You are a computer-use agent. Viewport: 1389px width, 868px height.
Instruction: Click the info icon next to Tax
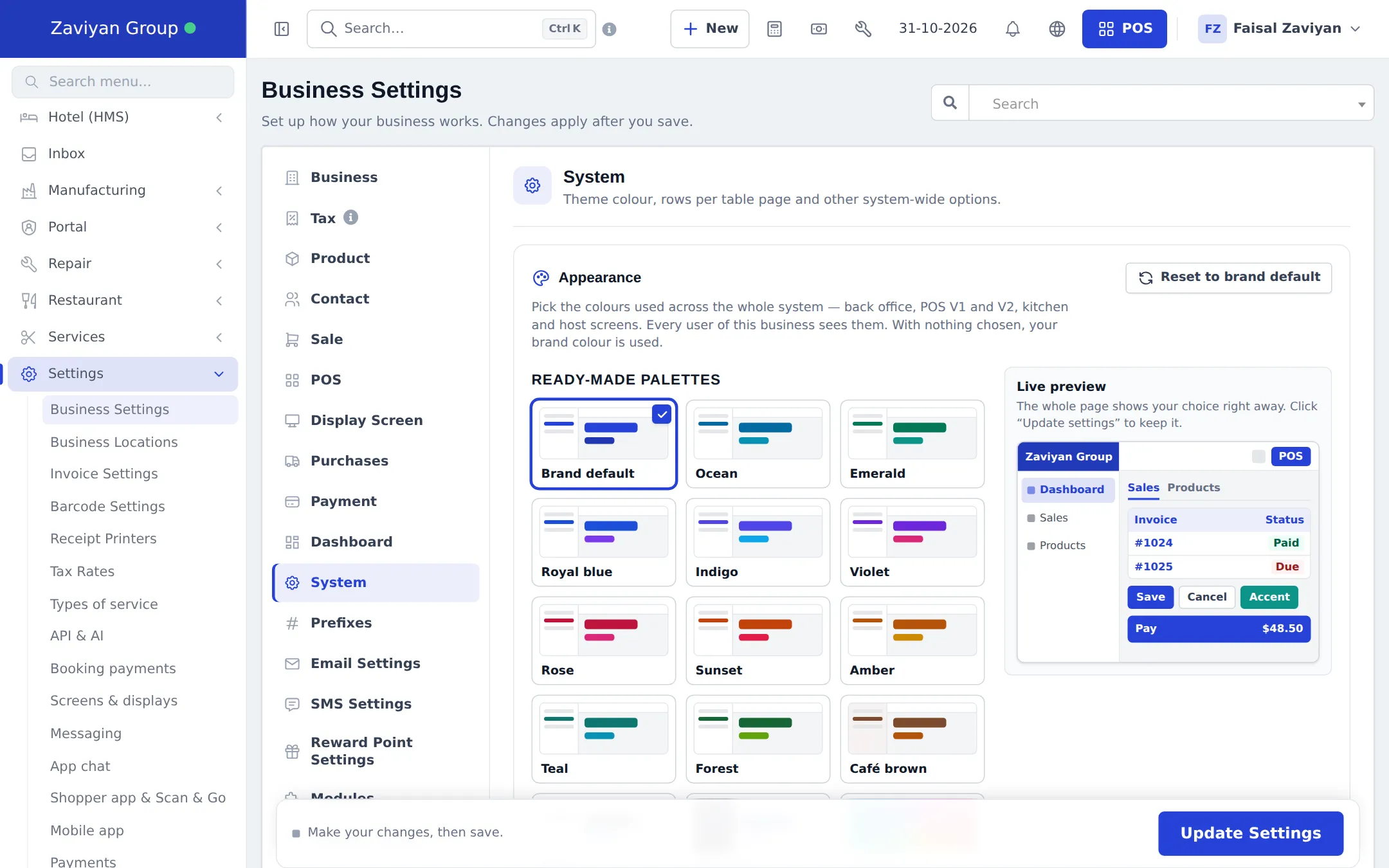[350, 217]
